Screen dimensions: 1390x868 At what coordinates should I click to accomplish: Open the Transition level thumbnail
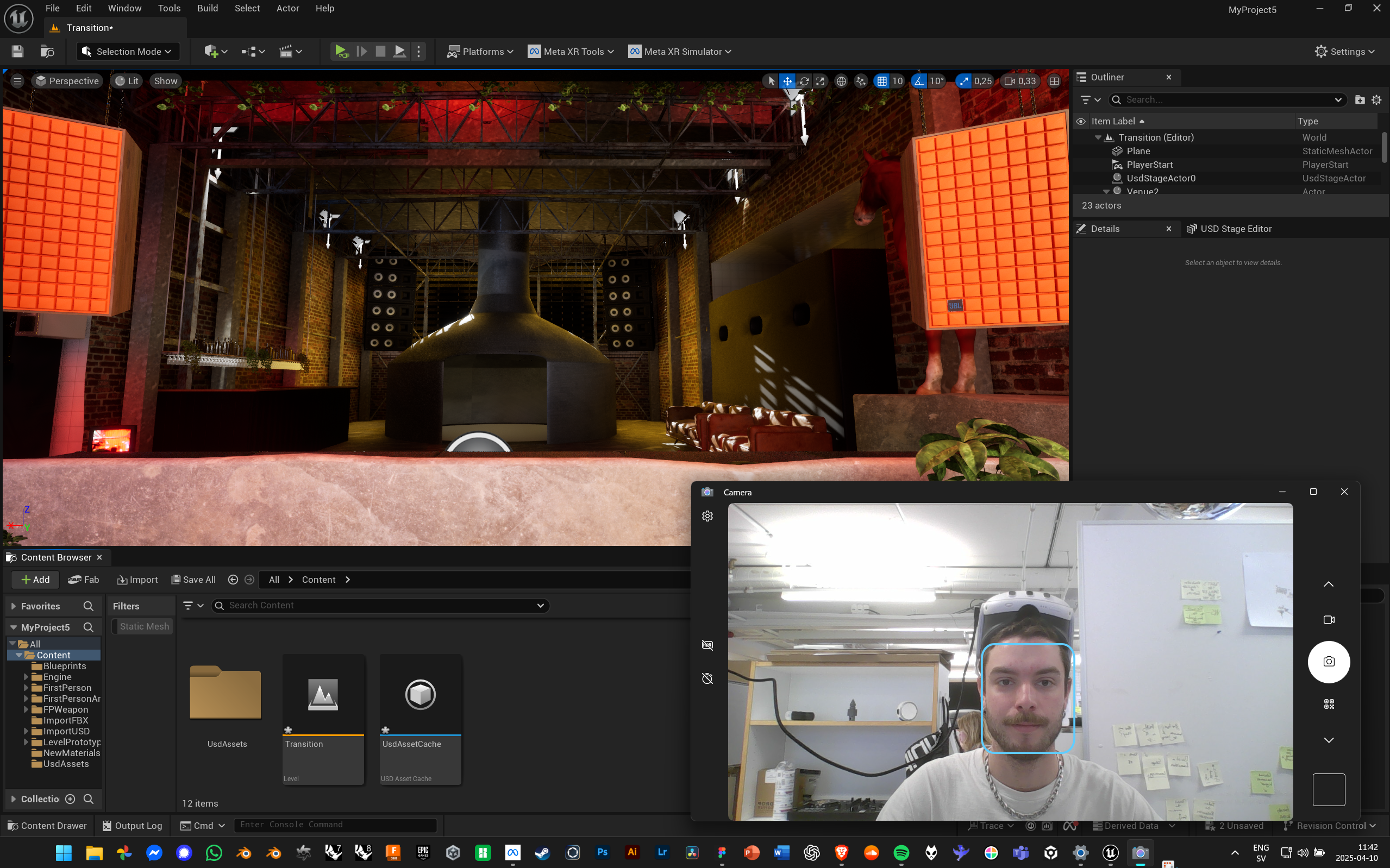pos(323,695)
